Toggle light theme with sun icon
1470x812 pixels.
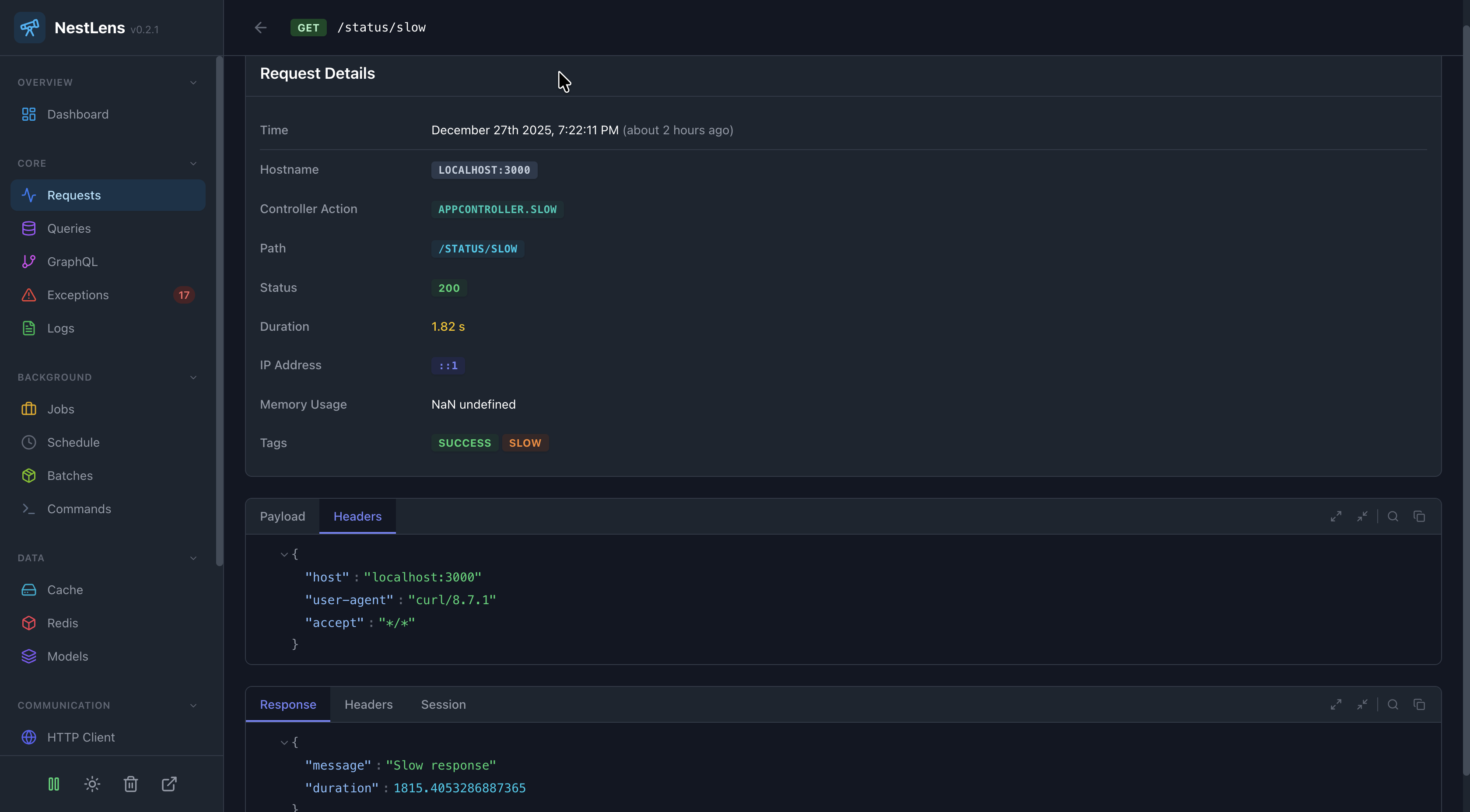[92, 784]
